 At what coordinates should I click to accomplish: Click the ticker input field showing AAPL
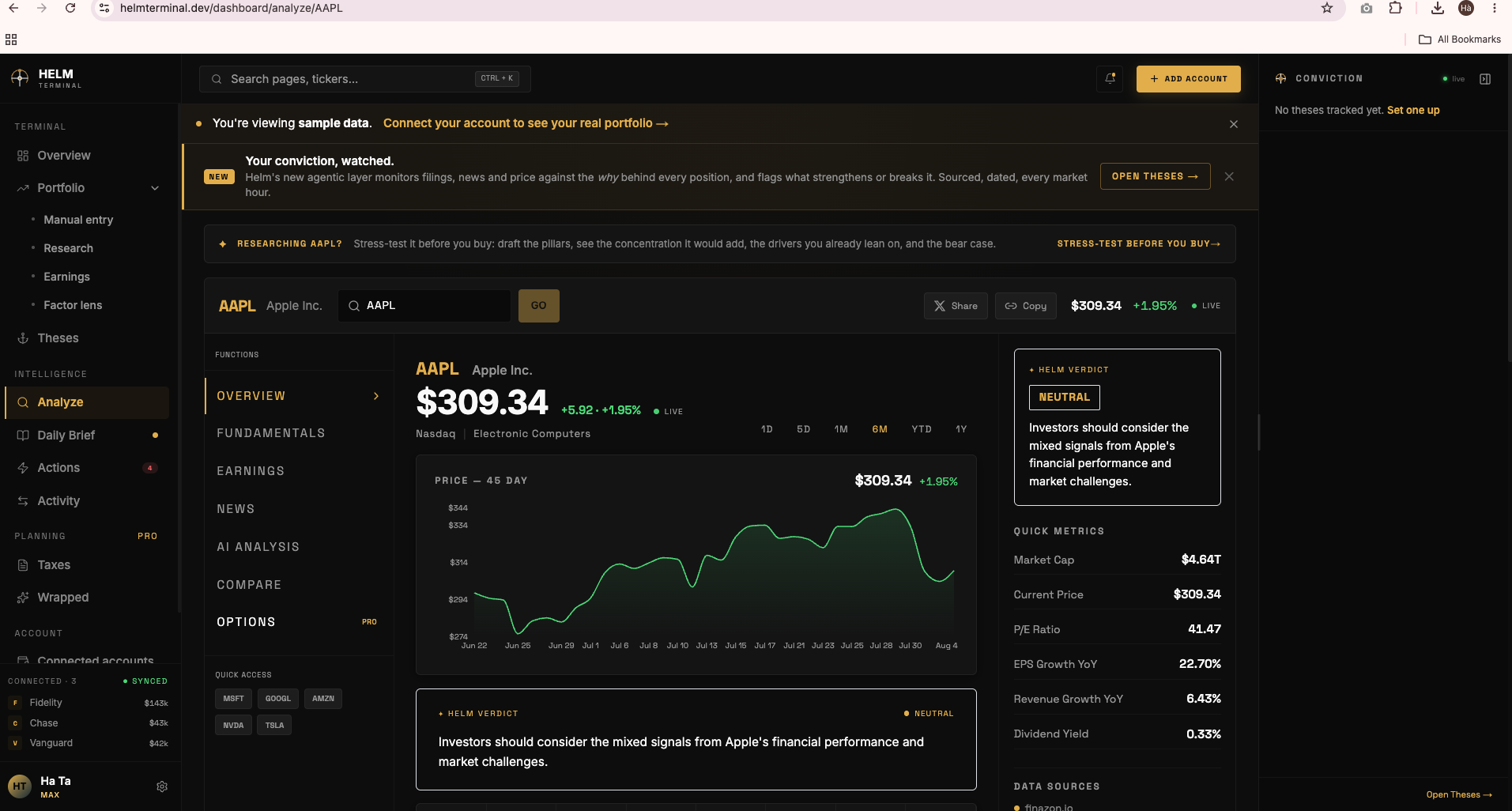tap(424, 306)
